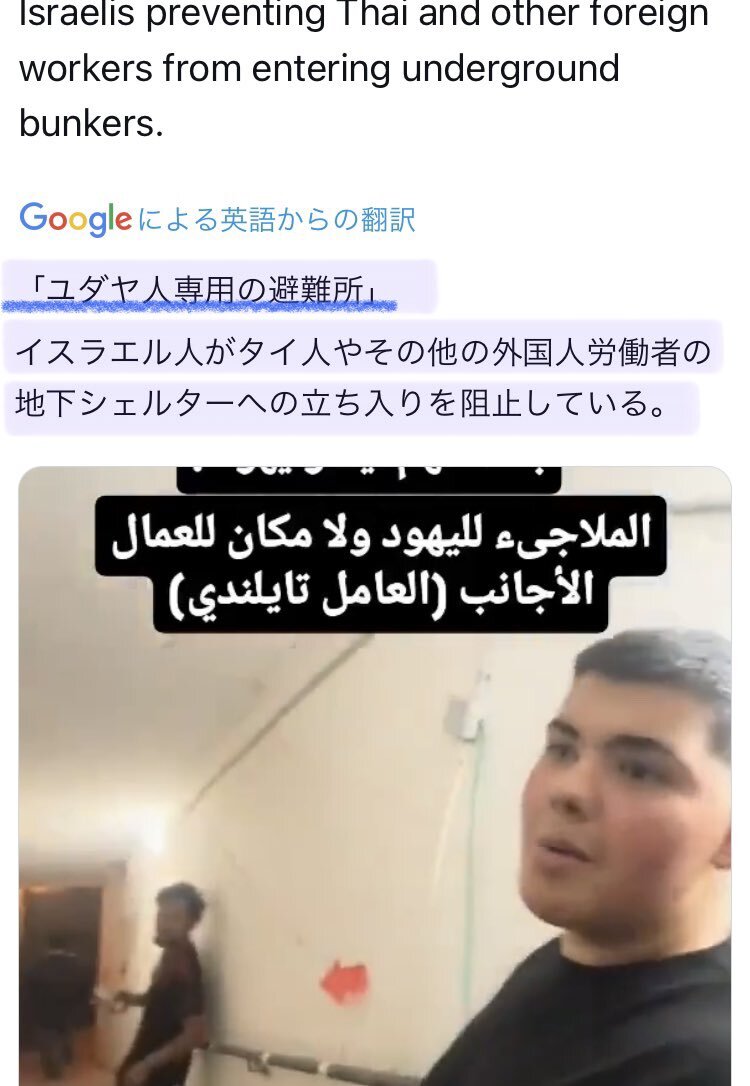This screenshot has width=750, height=1086.
Task: Tap the first line of the Arabic caption
Action: coord(381,534)
